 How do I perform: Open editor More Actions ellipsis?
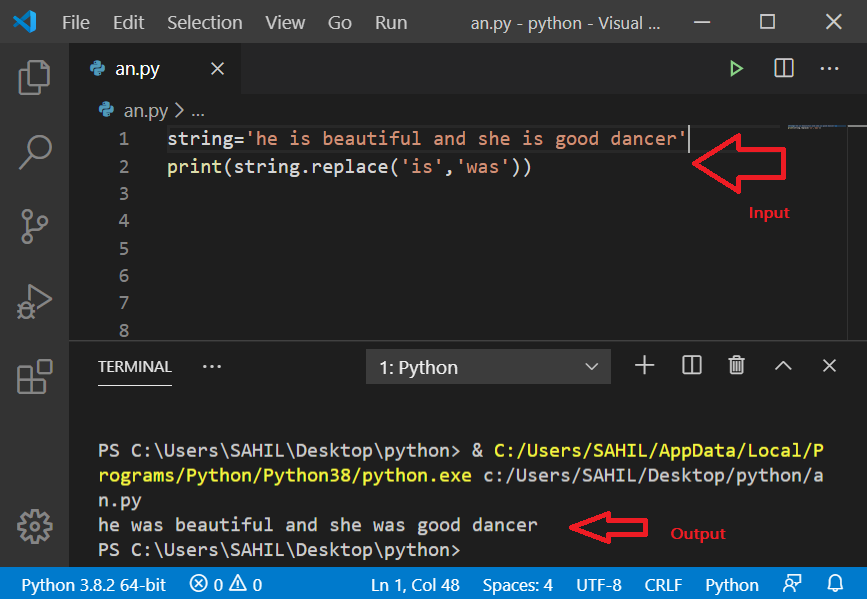pos(829,69)
